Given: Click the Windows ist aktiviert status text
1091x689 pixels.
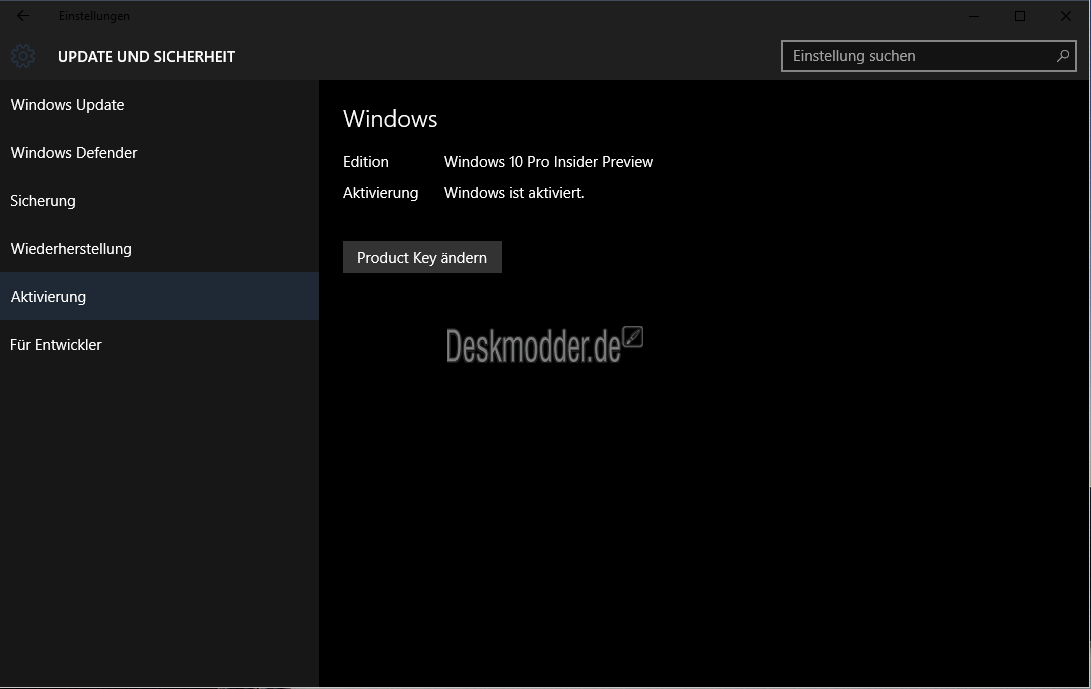Looking at the screenshot, I should (x=514, y=193).
